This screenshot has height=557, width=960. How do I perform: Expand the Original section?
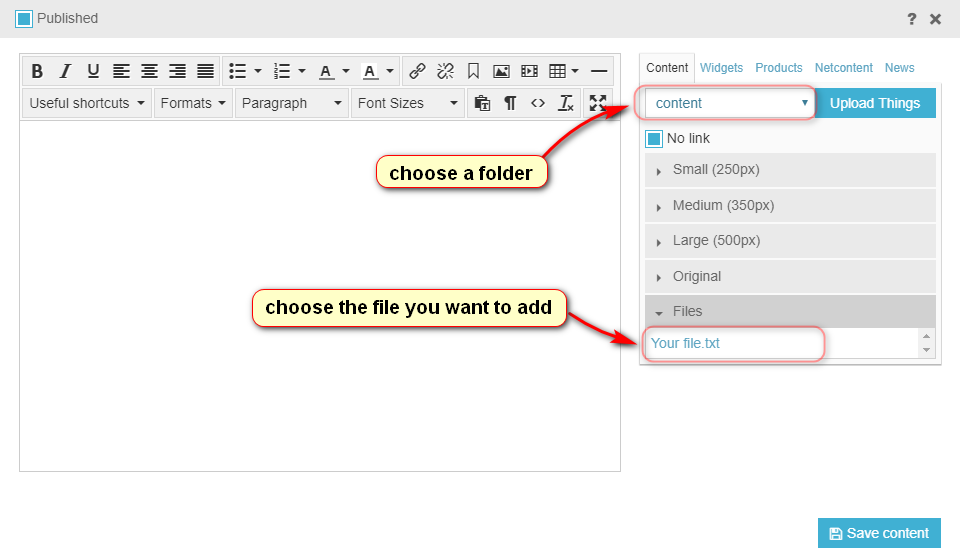[x=790, y=277]
